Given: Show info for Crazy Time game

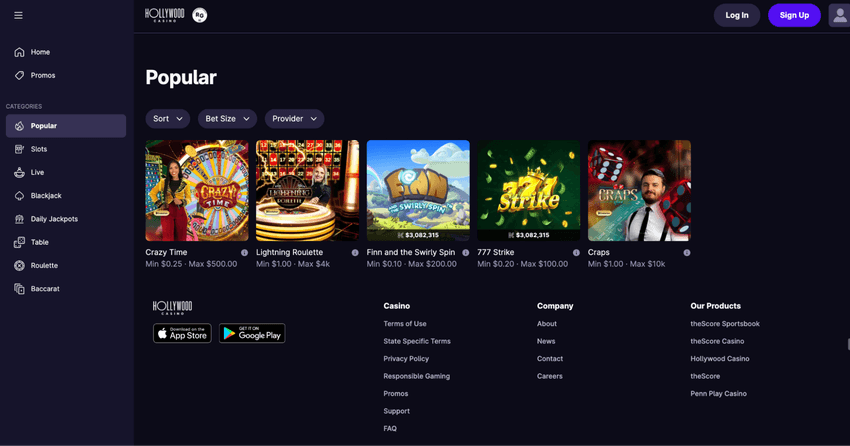Looking at the screenshot, I should [x=244, y=253].
